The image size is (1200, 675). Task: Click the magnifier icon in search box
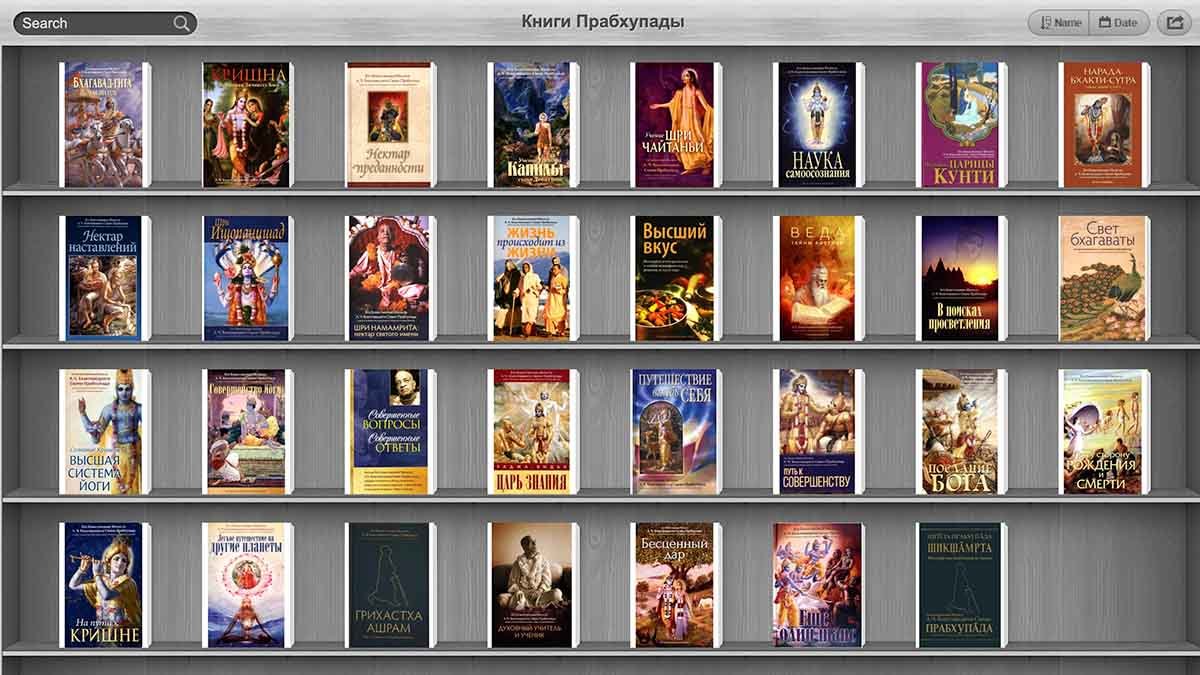(182, 23)
